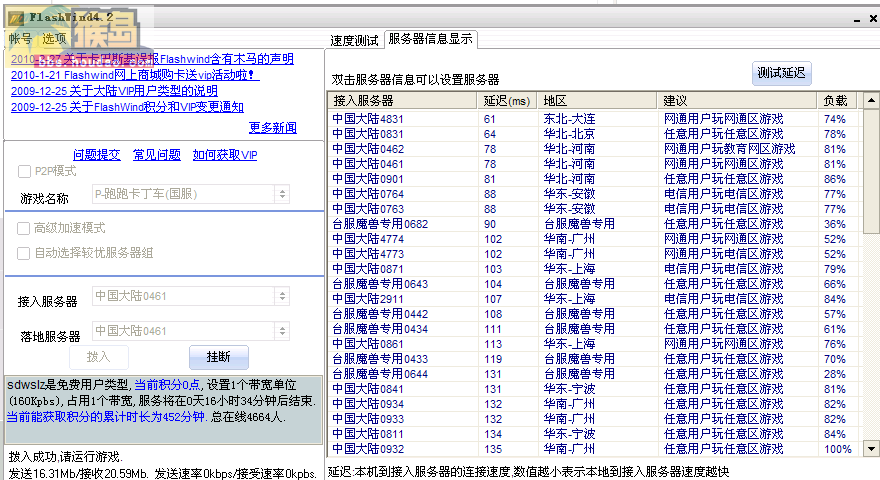Open the 帐号 menu

tap(20, 39)
